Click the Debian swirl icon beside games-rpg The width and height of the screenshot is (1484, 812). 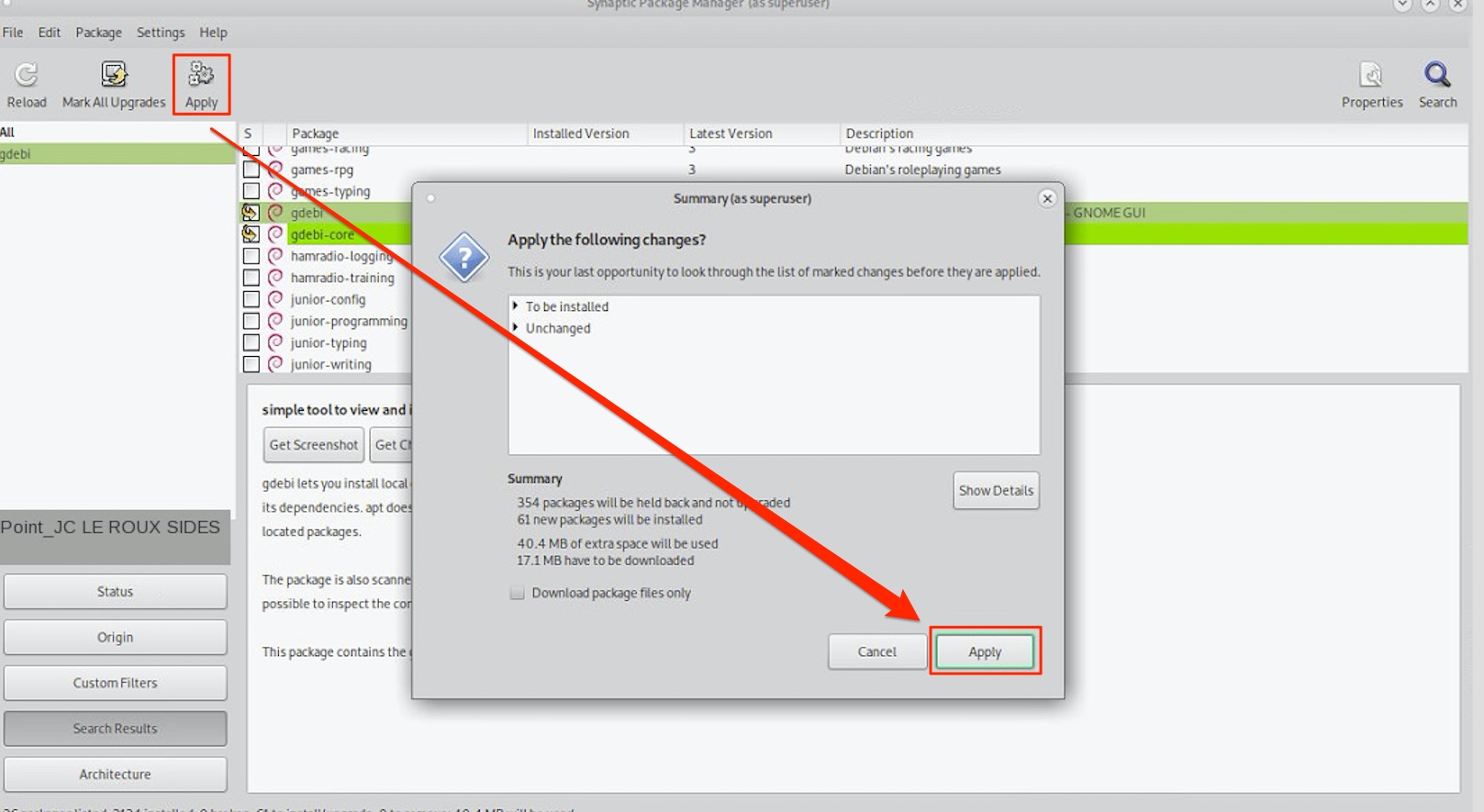coord(275,170)
